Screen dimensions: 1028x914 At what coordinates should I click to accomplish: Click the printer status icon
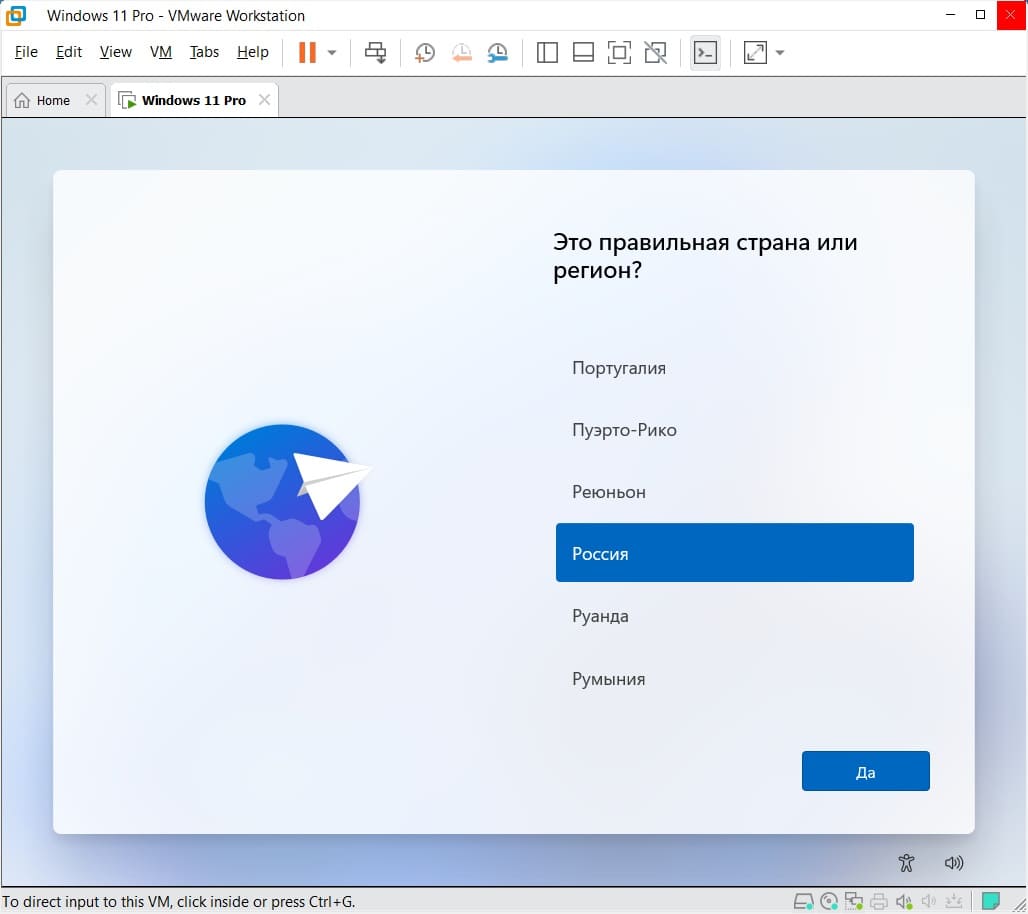pyautogui.click(x=879, y=902)
